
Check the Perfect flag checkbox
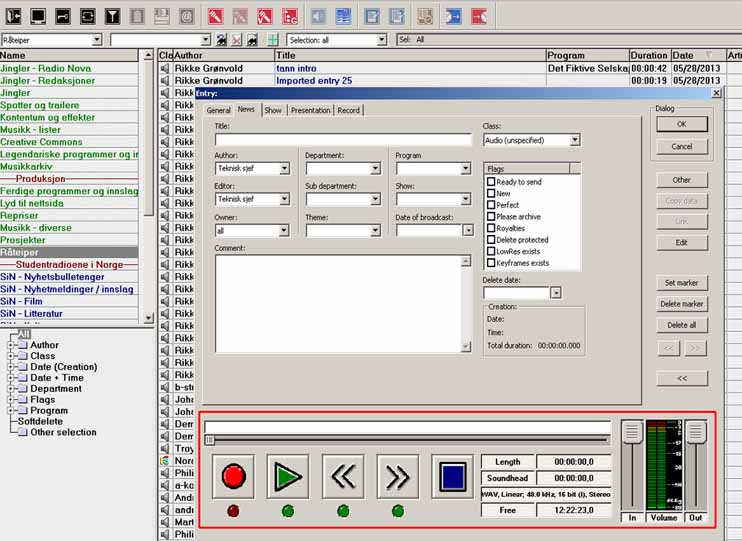491,205
